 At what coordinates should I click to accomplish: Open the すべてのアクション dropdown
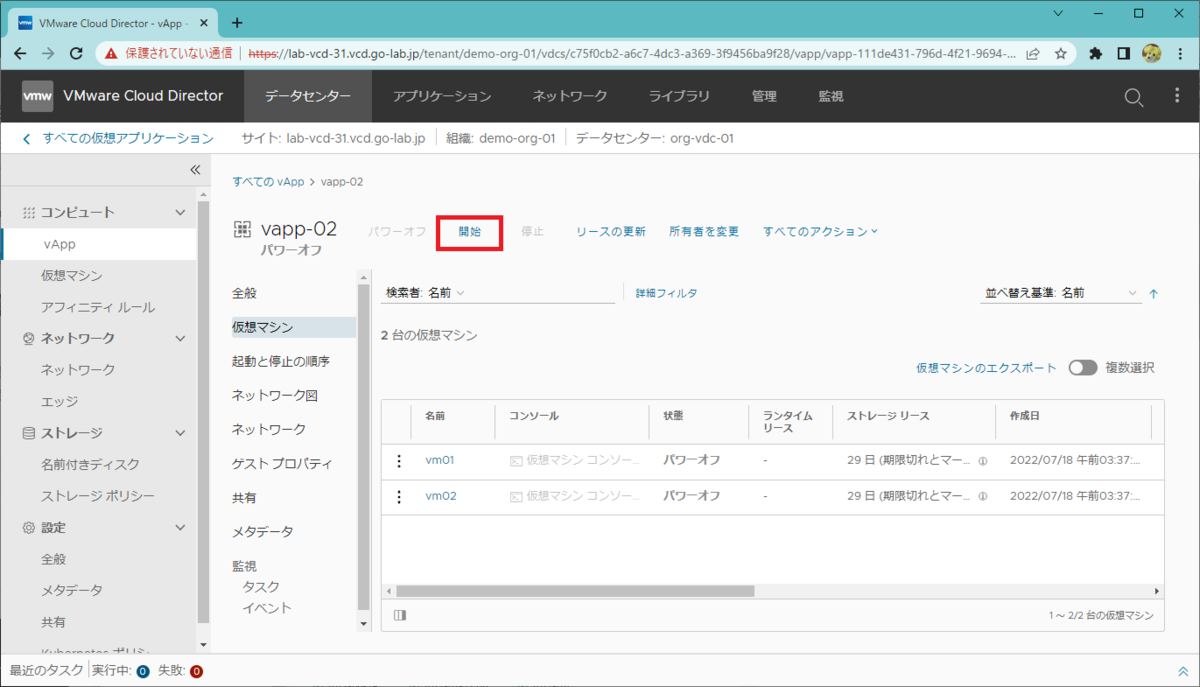tap(820, 231)
